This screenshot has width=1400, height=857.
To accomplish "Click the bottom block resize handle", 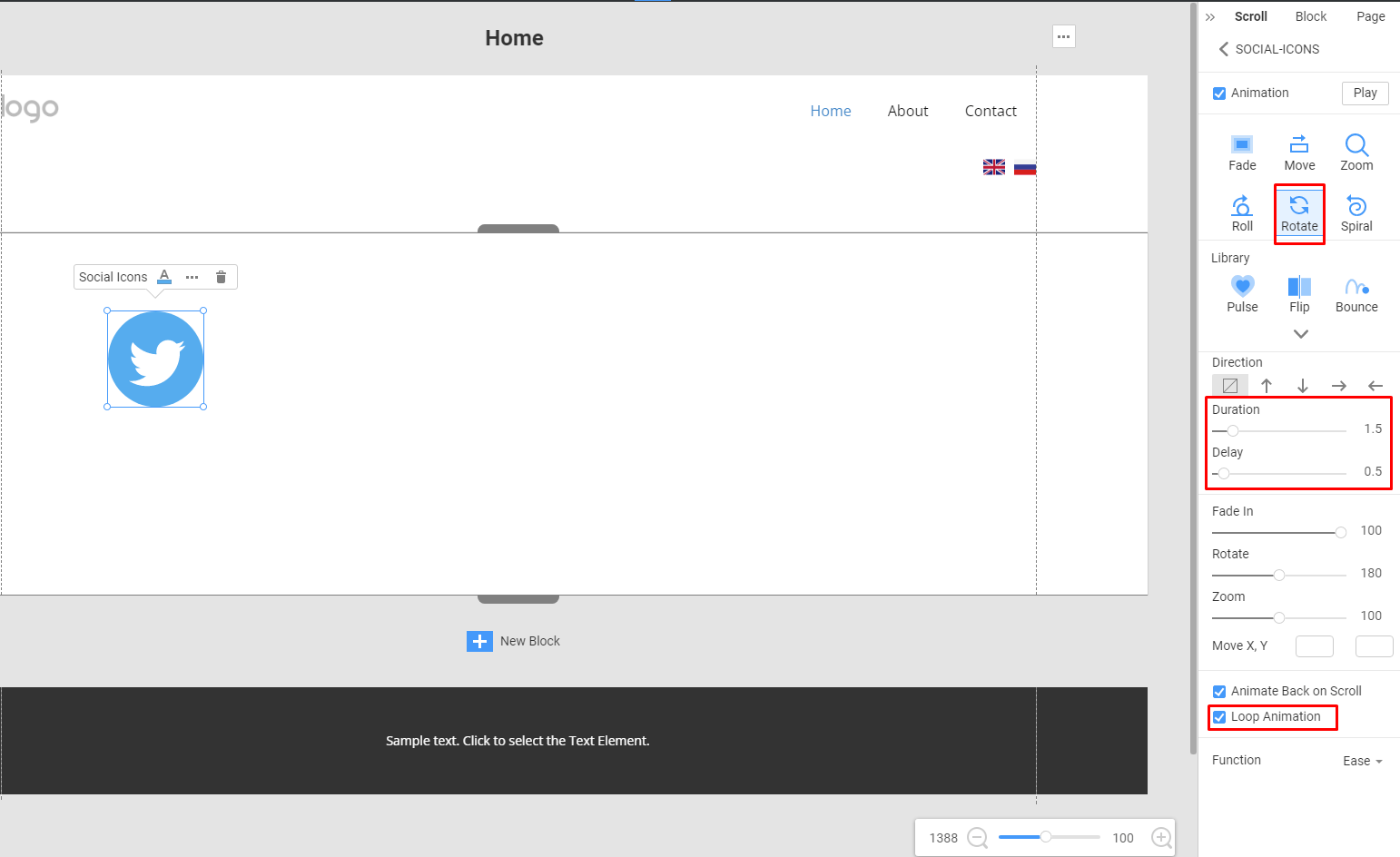I will (x=518, y=599).
